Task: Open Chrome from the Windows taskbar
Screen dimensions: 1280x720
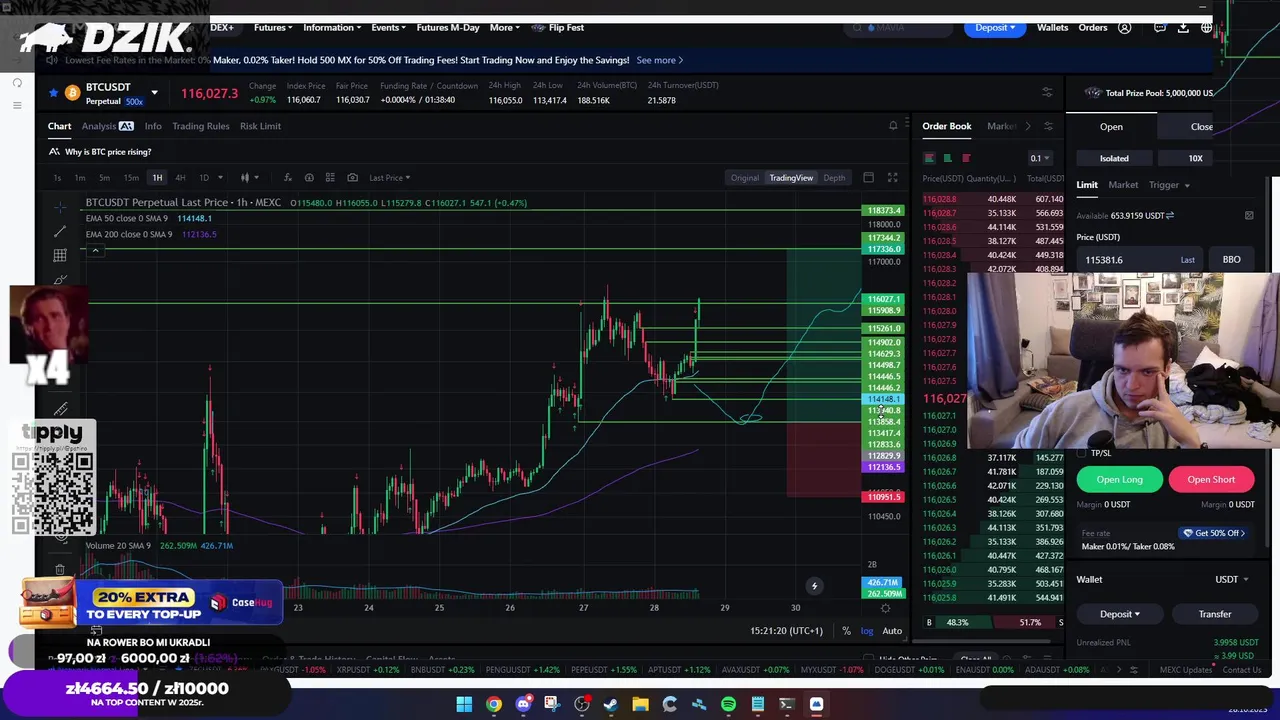Action: coord(494,704)
